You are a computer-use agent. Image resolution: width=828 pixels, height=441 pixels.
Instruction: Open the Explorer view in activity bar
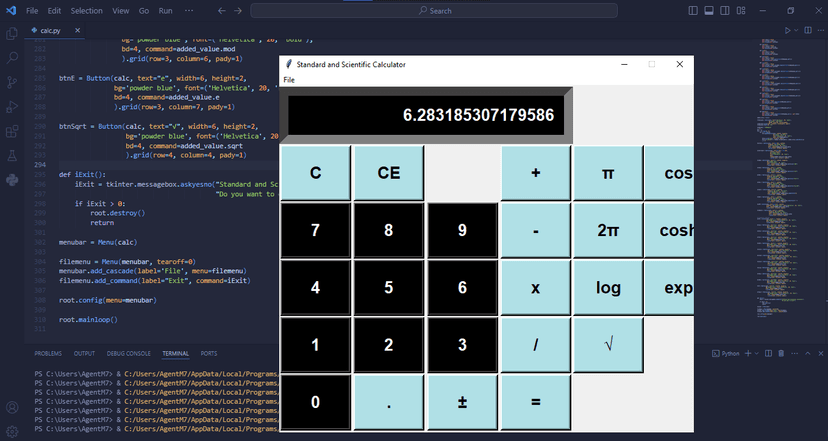coord(12,34)
